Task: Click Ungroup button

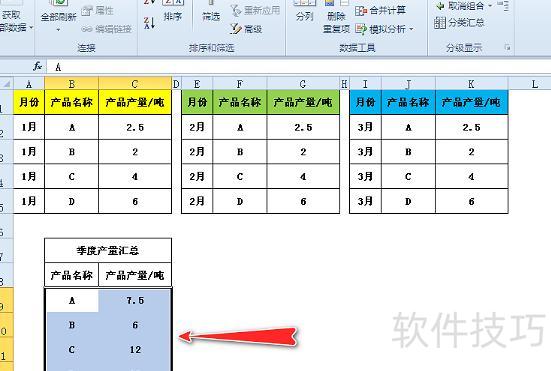Action: [460, 6]
